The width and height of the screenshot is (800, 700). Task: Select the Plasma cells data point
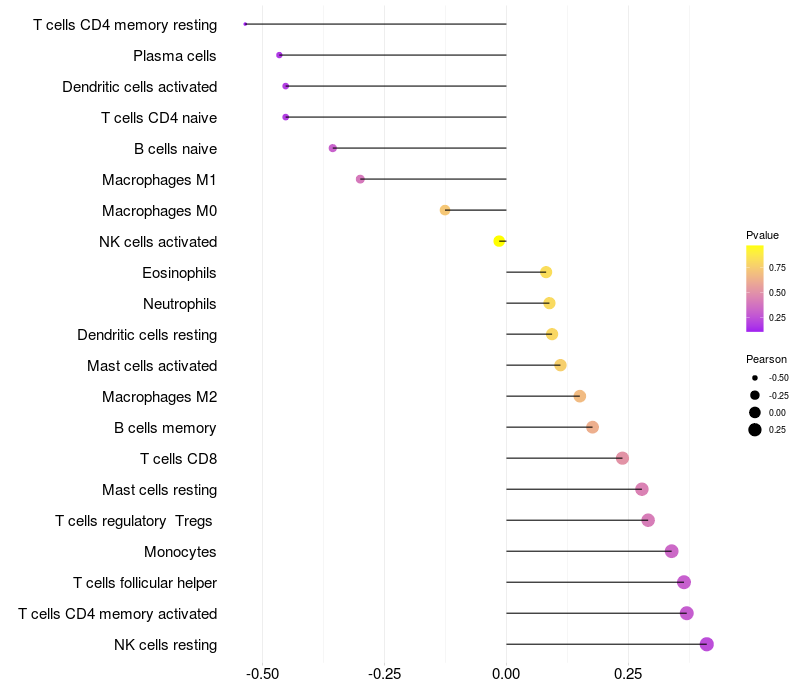[x=279, y=55]
